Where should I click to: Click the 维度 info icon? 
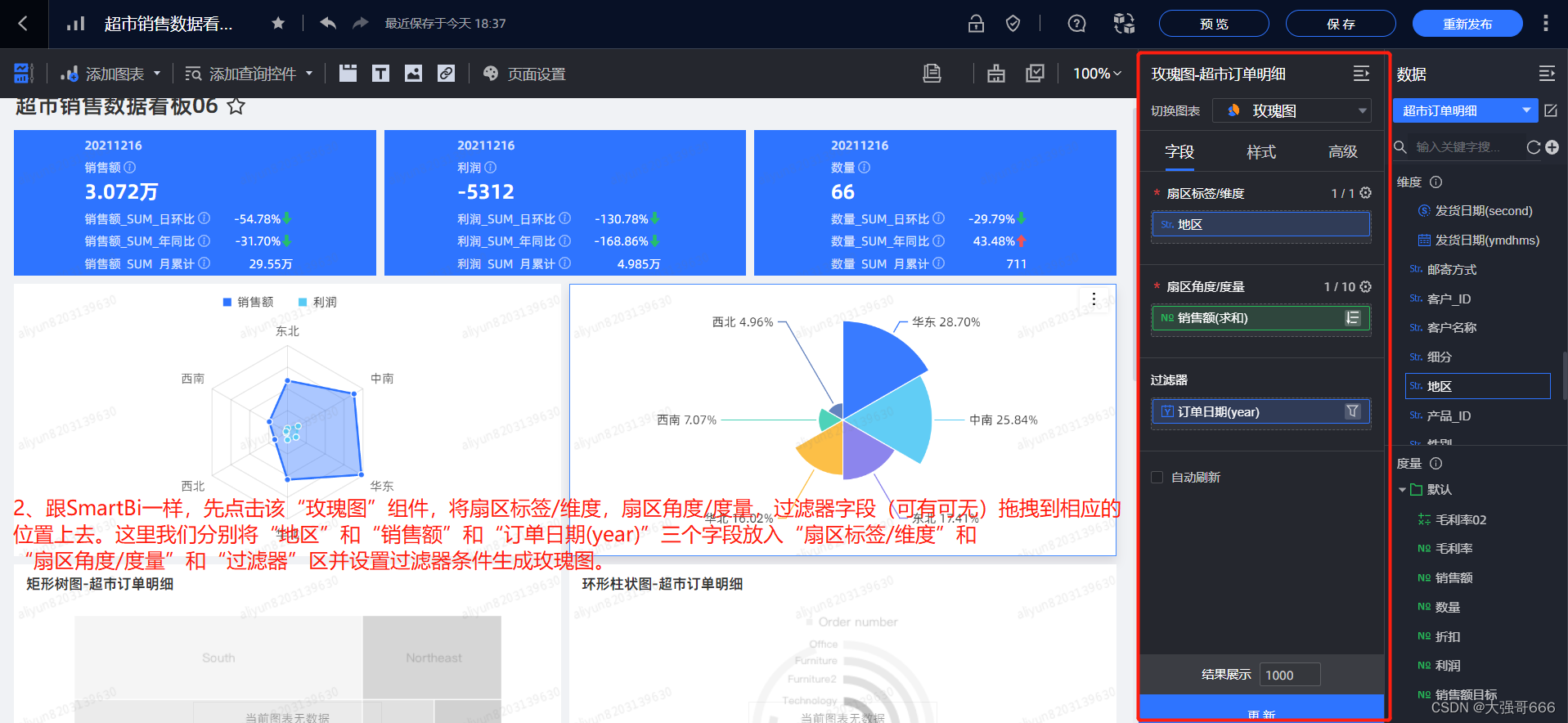pos(1435,182)
